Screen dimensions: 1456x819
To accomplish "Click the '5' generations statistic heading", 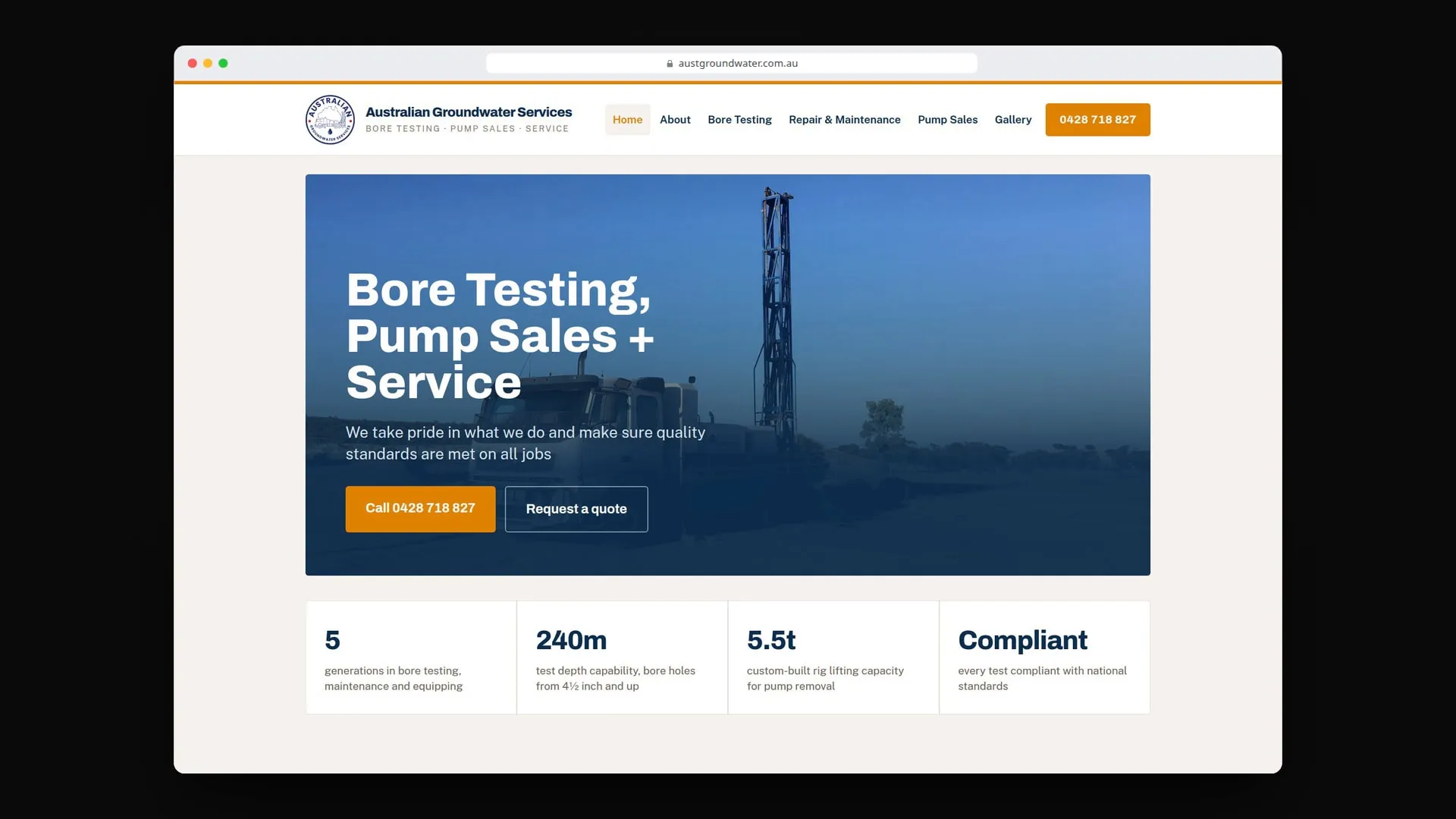I will click(332, 640).
